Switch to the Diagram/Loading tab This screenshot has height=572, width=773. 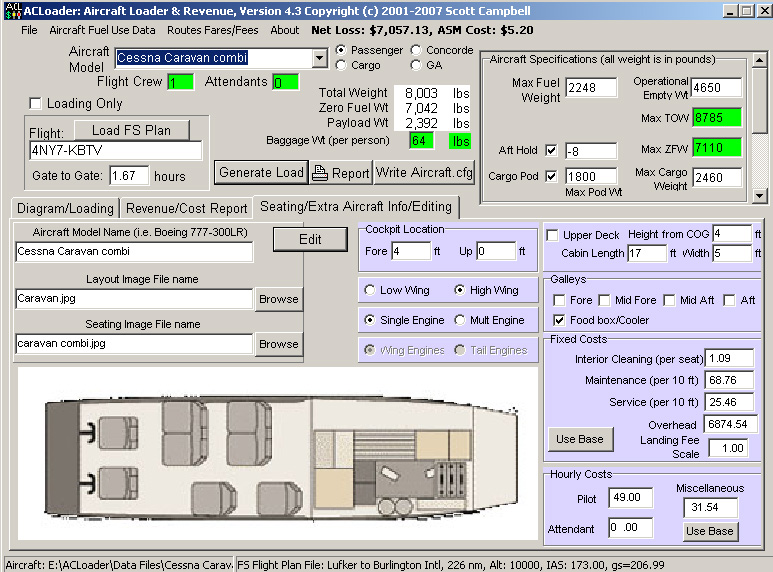tap(63, 208)
